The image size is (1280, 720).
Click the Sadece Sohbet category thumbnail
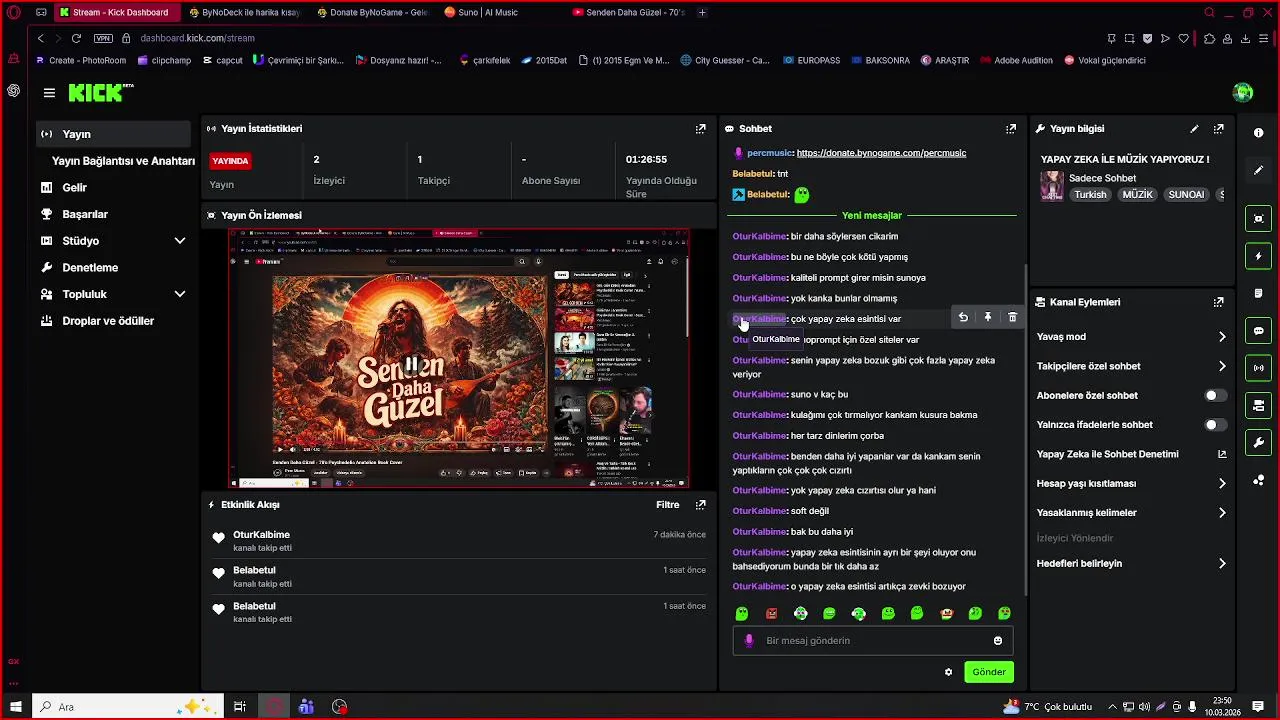(x=1052, y=186)
